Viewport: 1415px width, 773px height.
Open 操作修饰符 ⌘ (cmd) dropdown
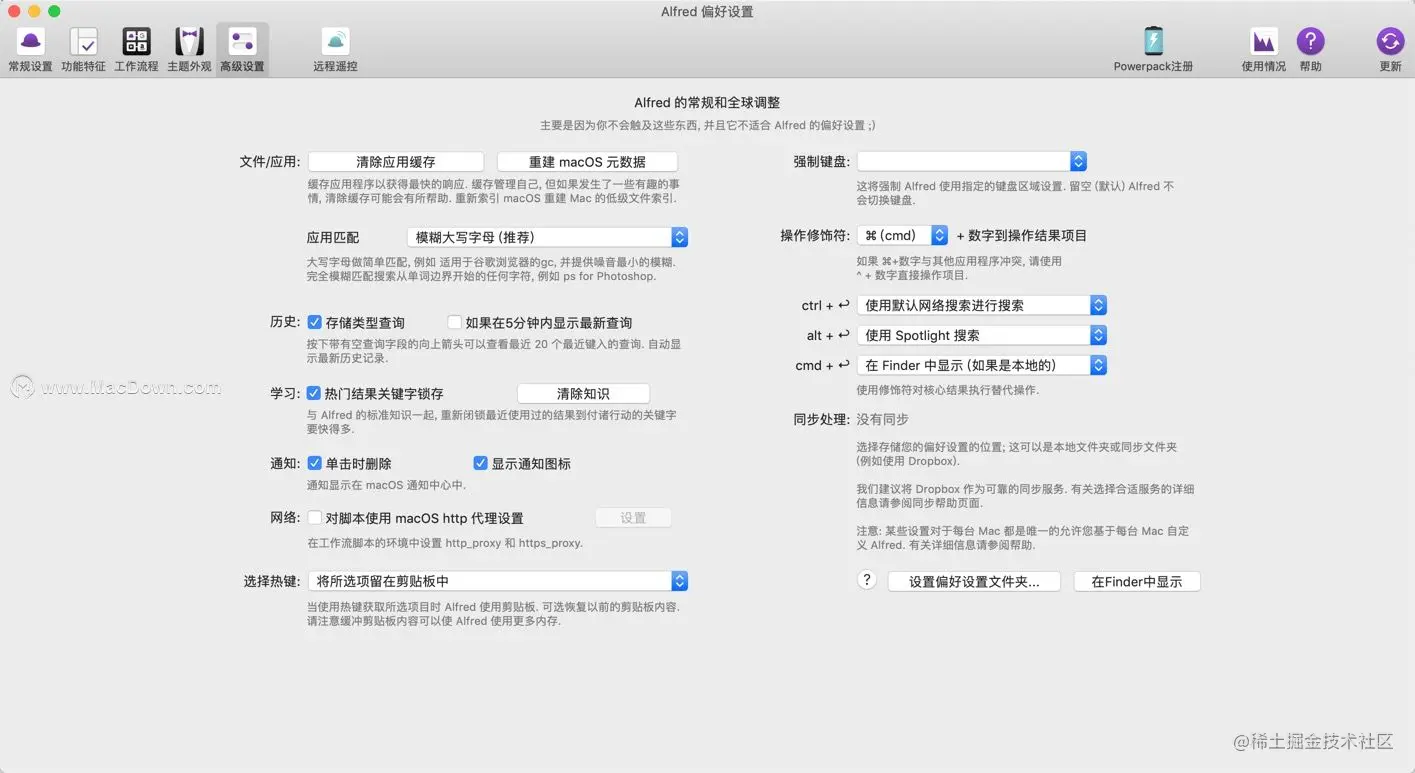[903, 235]
